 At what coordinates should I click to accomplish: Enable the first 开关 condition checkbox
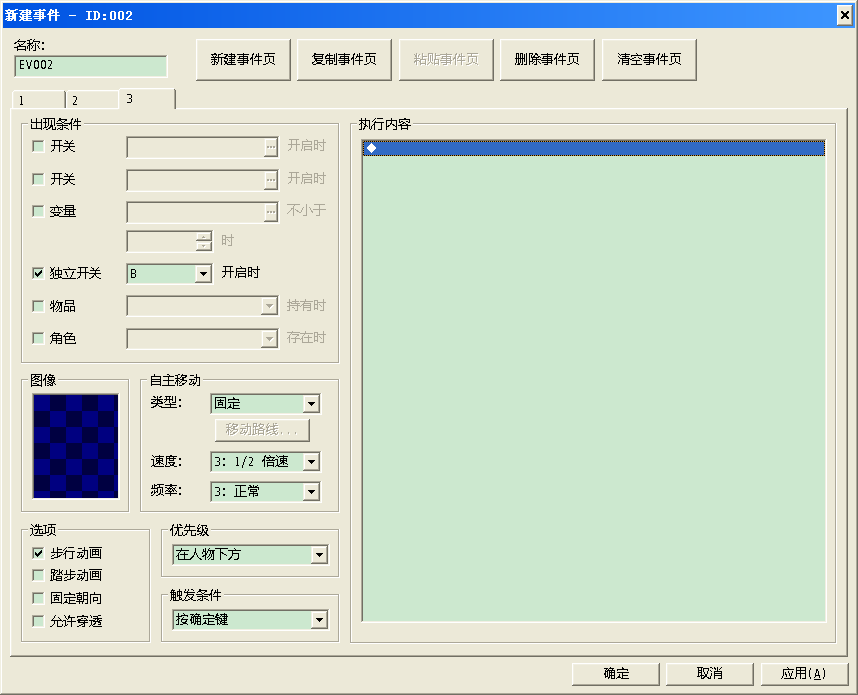click(x=38, y=147)
